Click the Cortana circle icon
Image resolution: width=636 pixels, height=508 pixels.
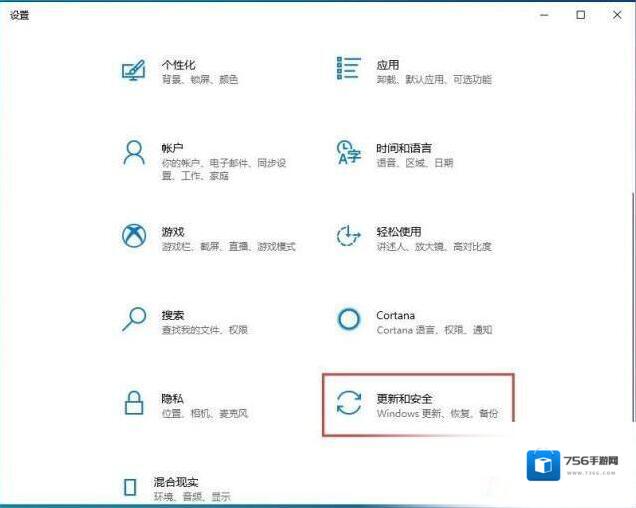tap(348, 319)
